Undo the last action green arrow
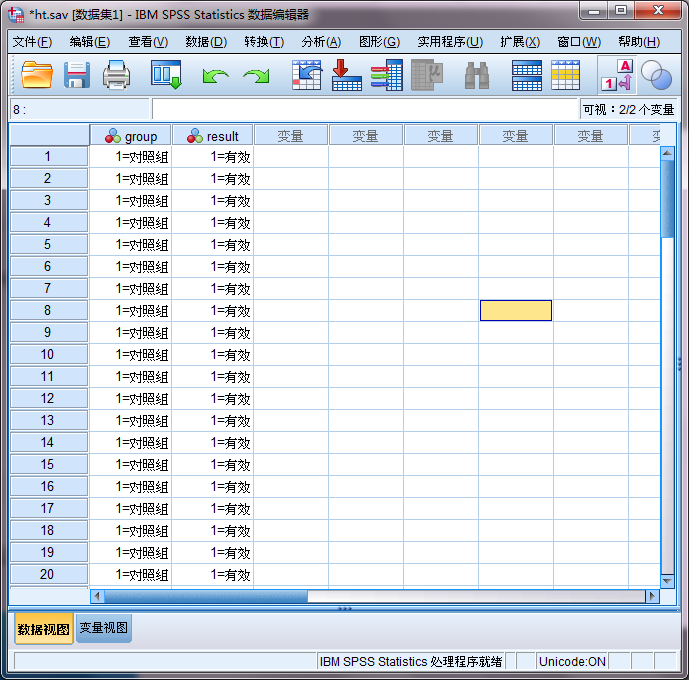 [x=215, y=76]
